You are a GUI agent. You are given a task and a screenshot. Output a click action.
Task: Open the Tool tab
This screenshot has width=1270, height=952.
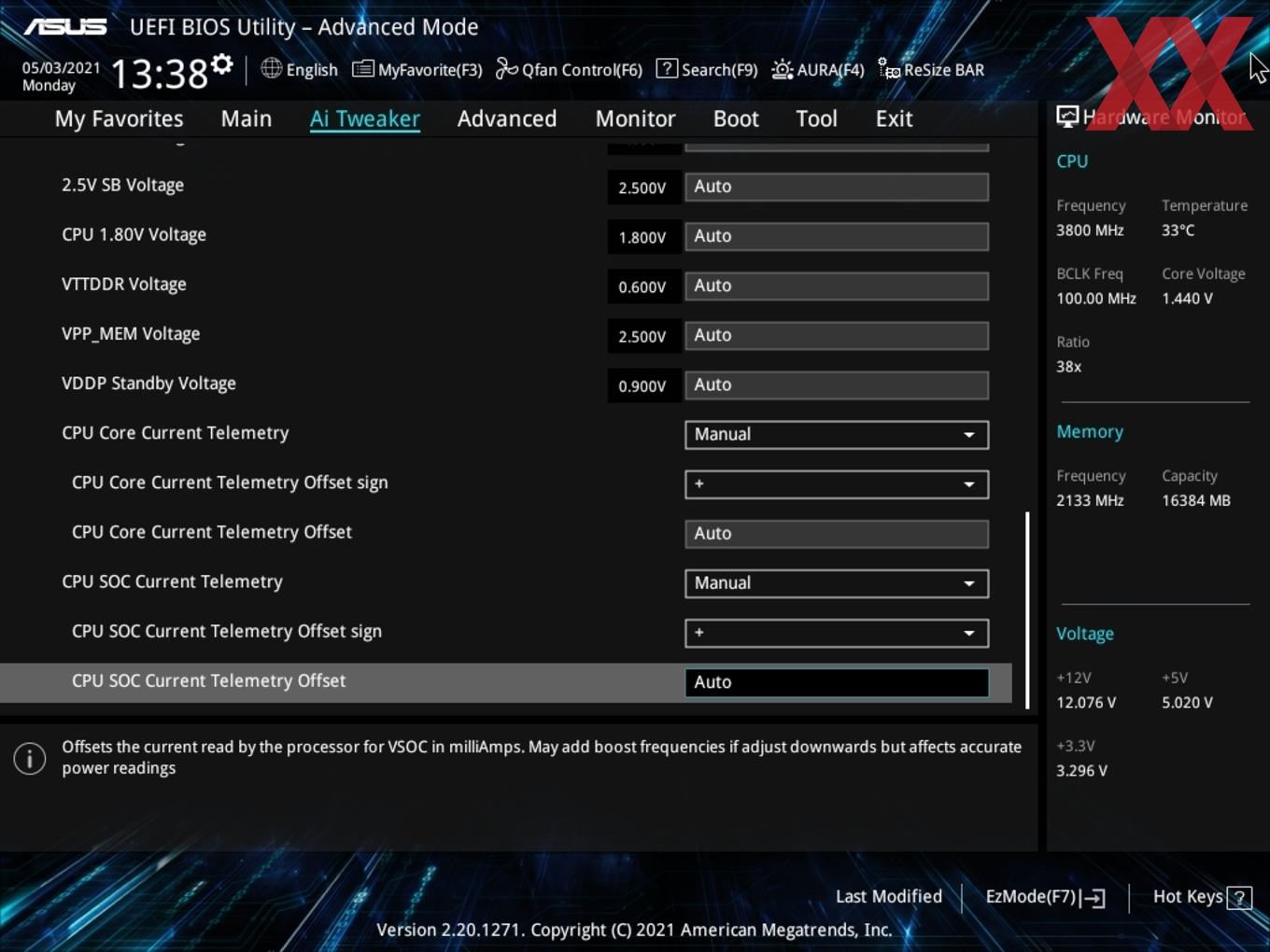pyautogui.click(x=817, y=119)
